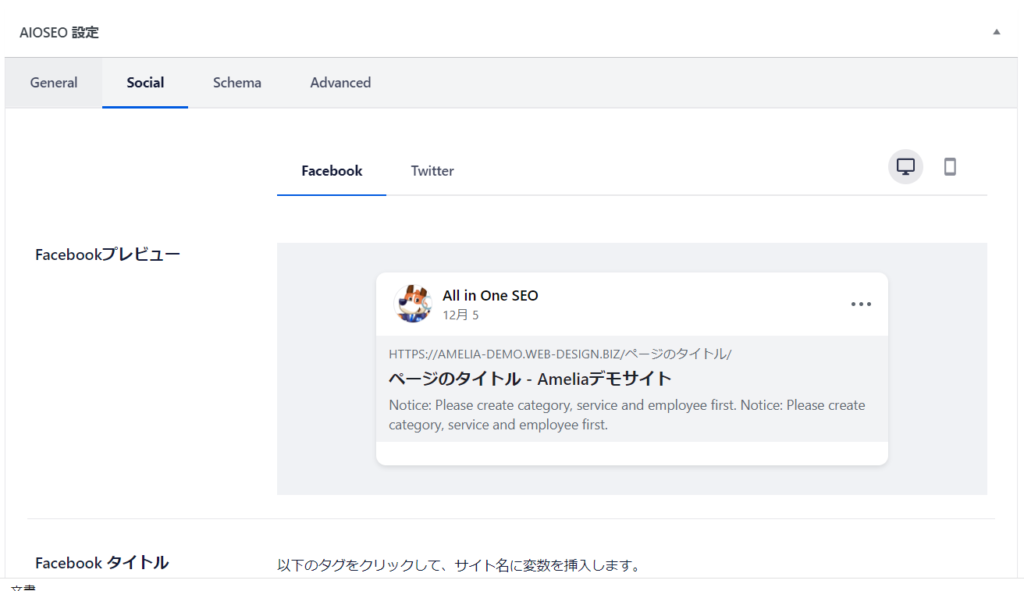Viewport: 1024px width, 591px height.
Task: Click the All in One SEO page name
Action: (x=490, y=295)
